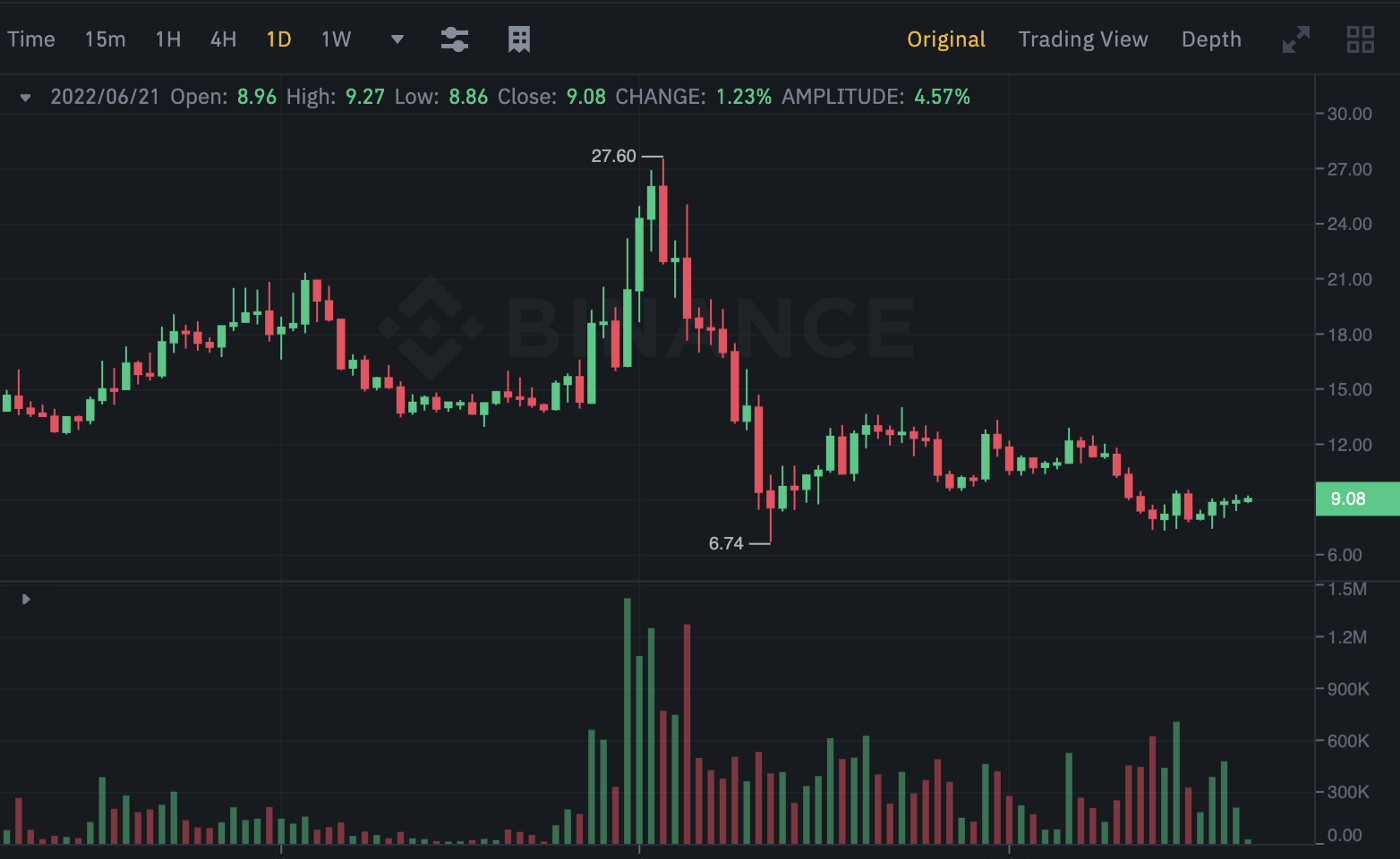Switch to Original chart tab
The width and height of the screenshot is (1400, 859).
pyautogui.click(x=946, y=40)
